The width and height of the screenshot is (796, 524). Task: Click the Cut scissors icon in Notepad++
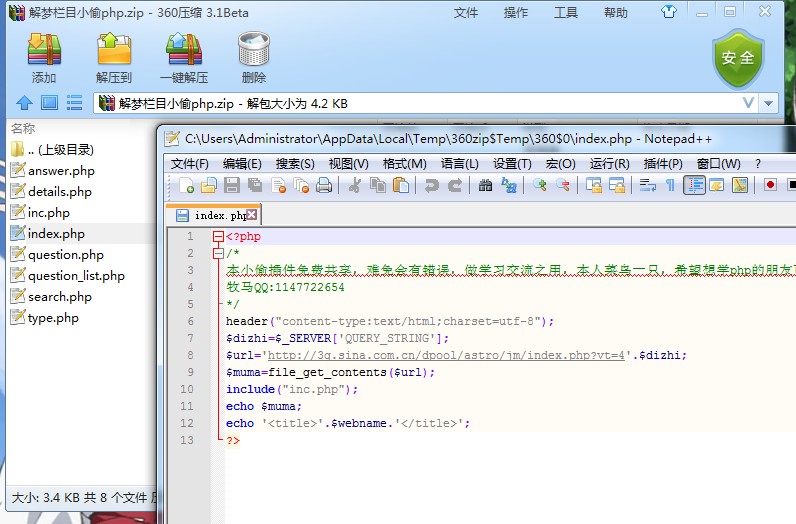pyautogui.click(x=354, y=185)
